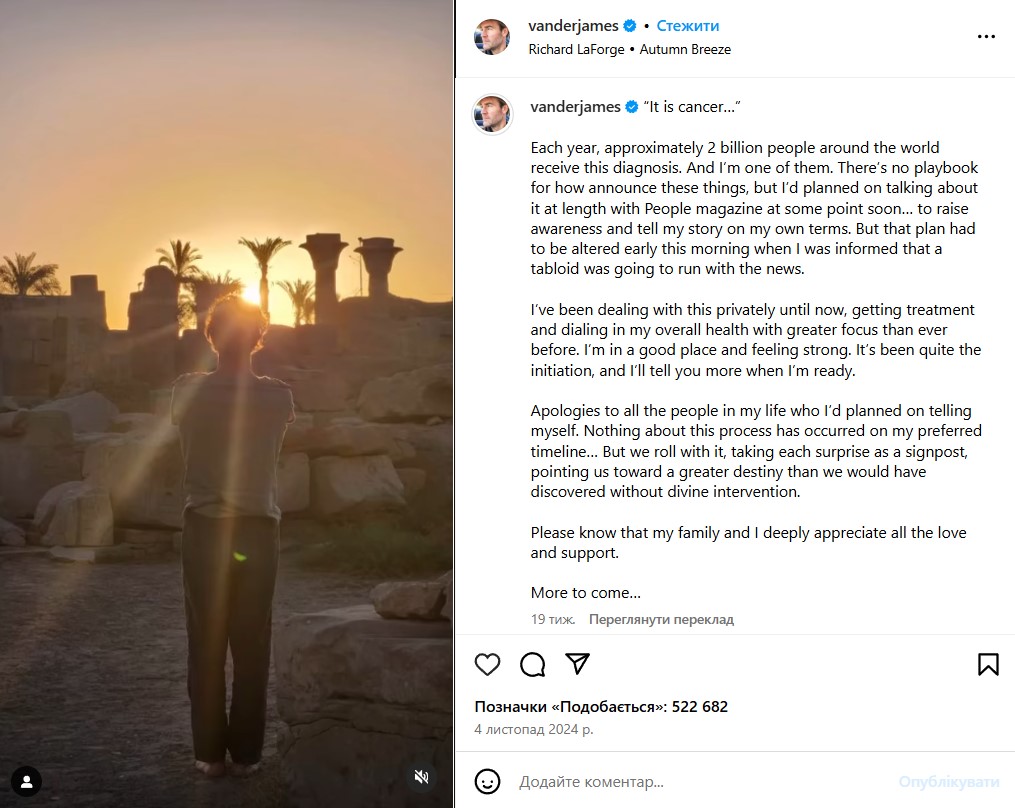Viewport: 1015px width, 808px height.
Task: Like the post with heart icon
Action: [x=487, y=664]
